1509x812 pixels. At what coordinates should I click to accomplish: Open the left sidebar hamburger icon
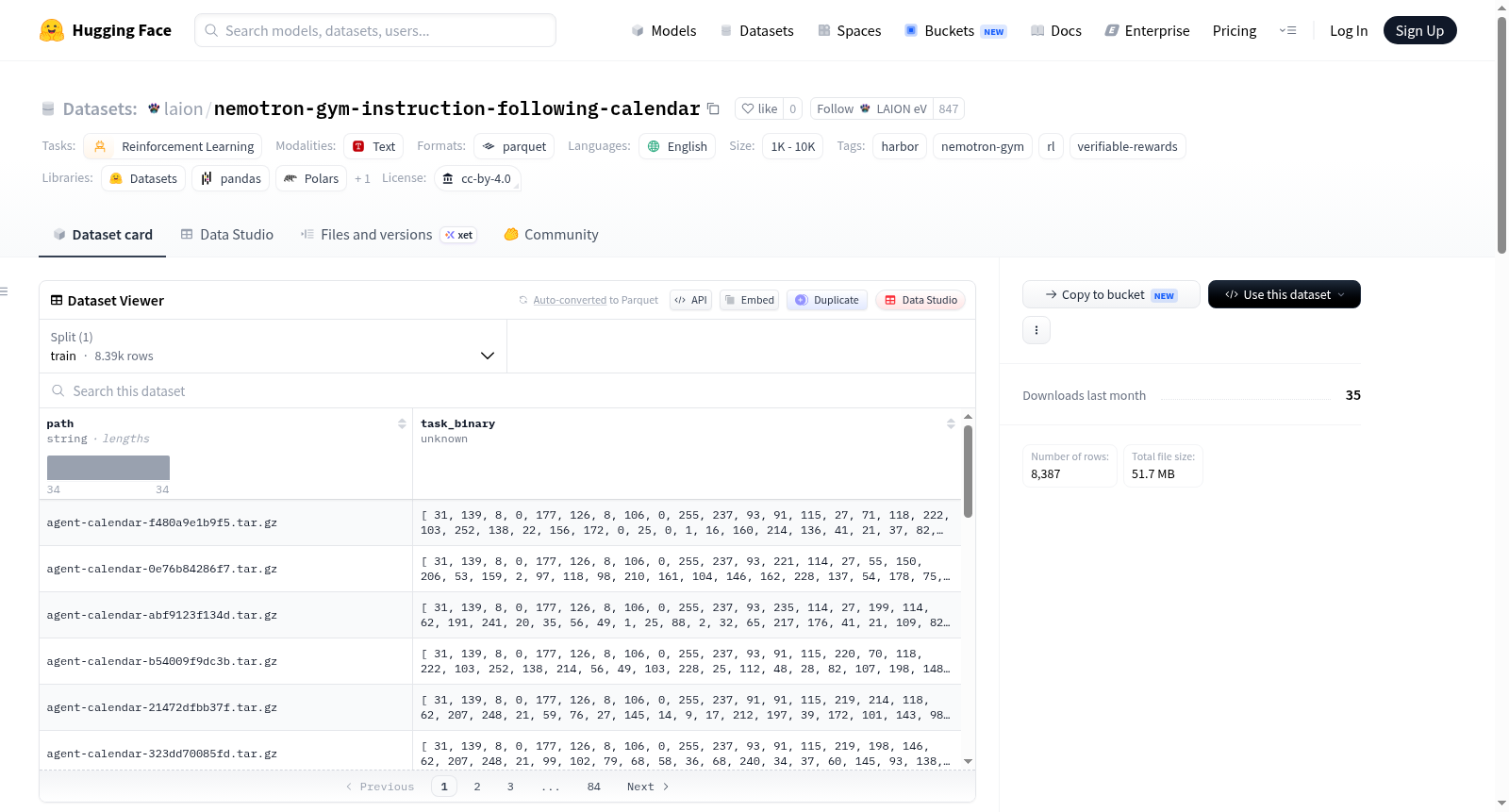tap(4, 291)
